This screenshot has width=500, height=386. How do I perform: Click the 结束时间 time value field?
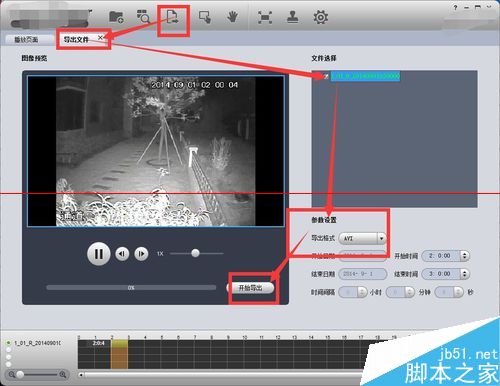441,274
